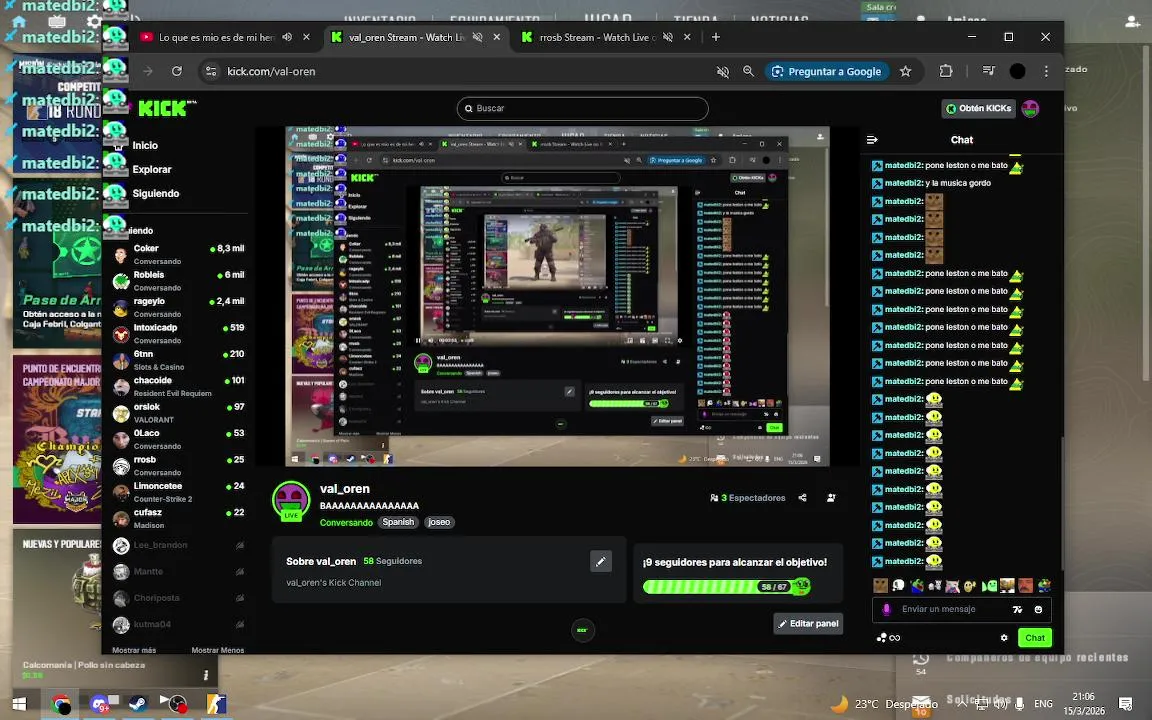Open the Windows Start menu
The image size is (1152, 720).
19,704
